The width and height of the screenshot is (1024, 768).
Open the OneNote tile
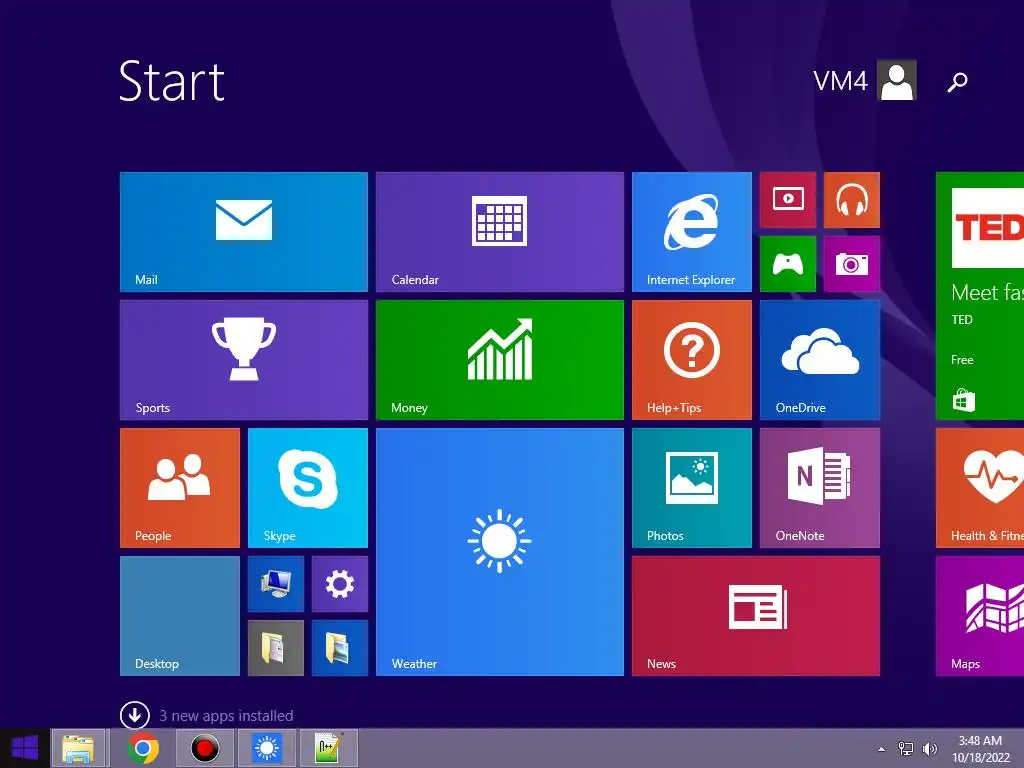[820, 488]
